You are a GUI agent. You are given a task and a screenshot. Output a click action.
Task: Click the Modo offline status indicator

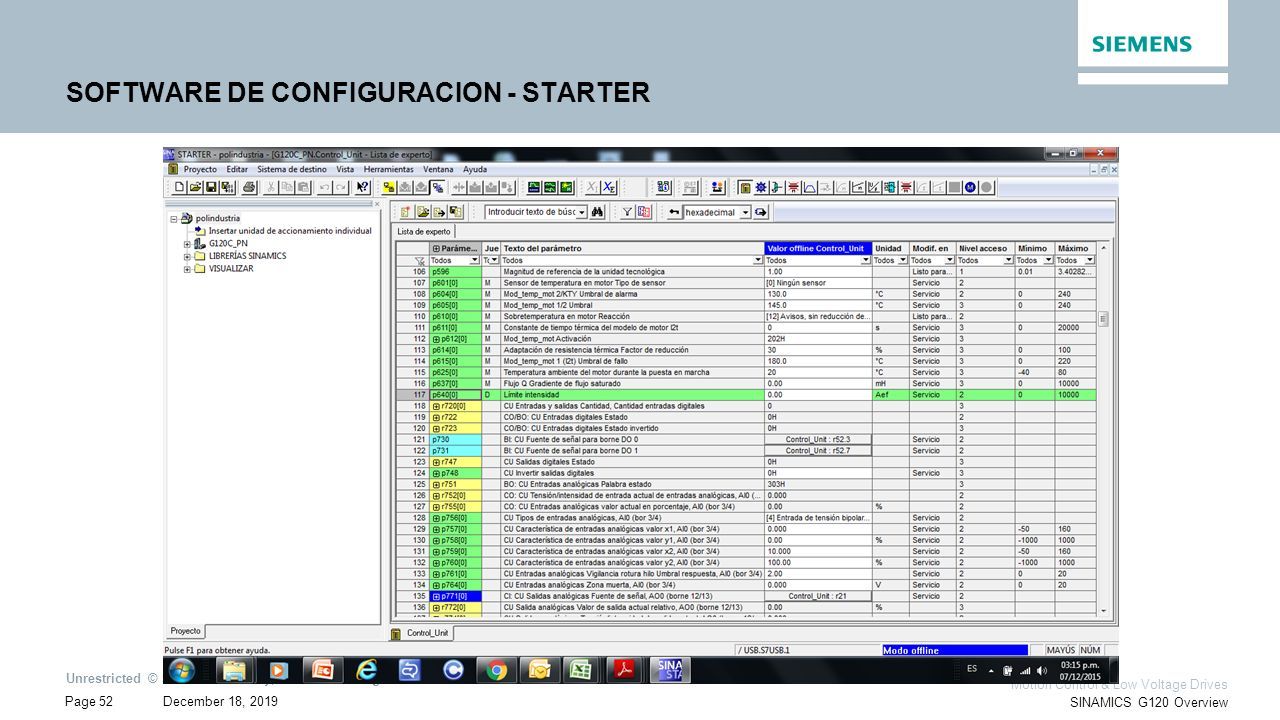(954, 650)
